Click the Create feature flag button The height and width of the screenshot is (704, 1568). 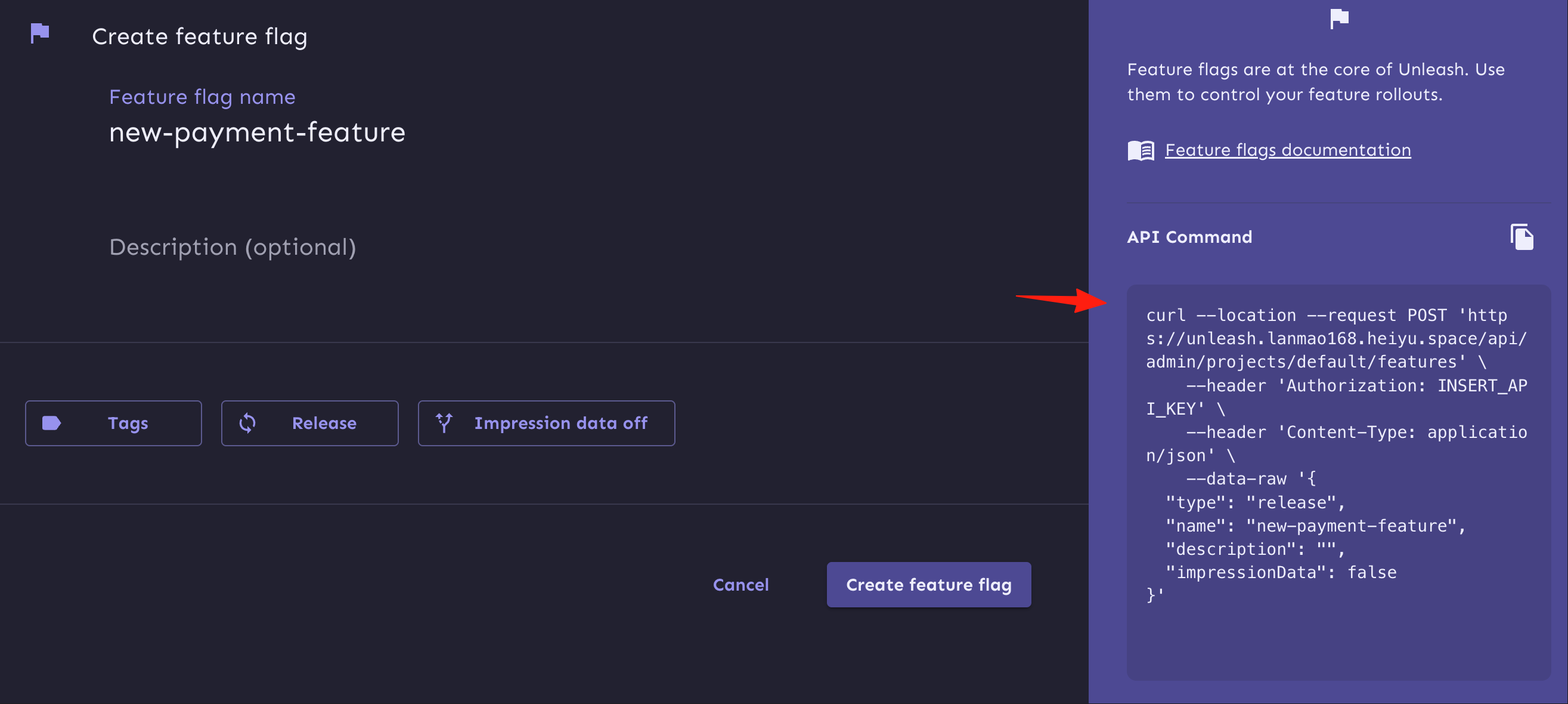(x=928, y=585)
